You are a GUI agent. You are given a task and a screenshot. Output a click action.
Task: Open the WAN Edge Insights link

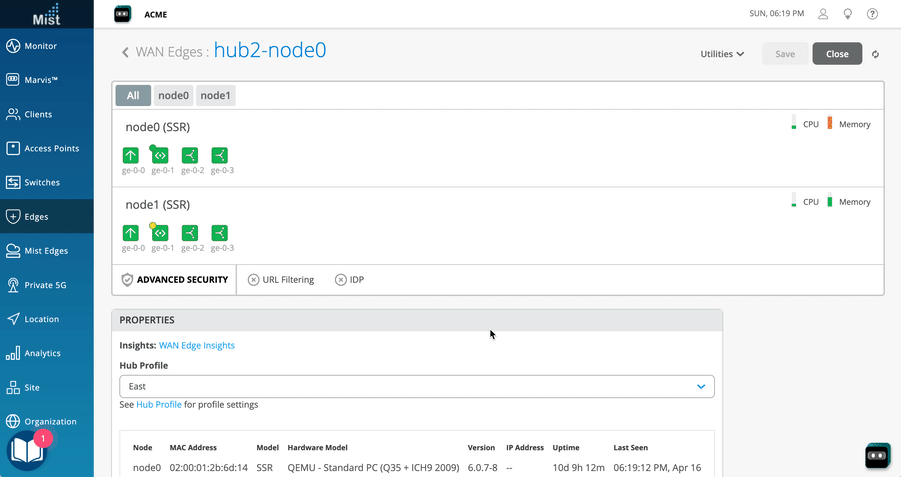pos(197,345)
